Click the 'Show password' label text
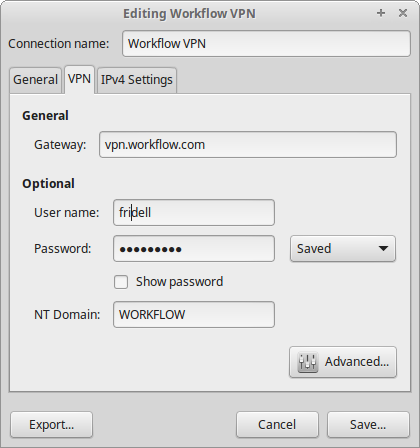The image size is (420, 448). 179,282
